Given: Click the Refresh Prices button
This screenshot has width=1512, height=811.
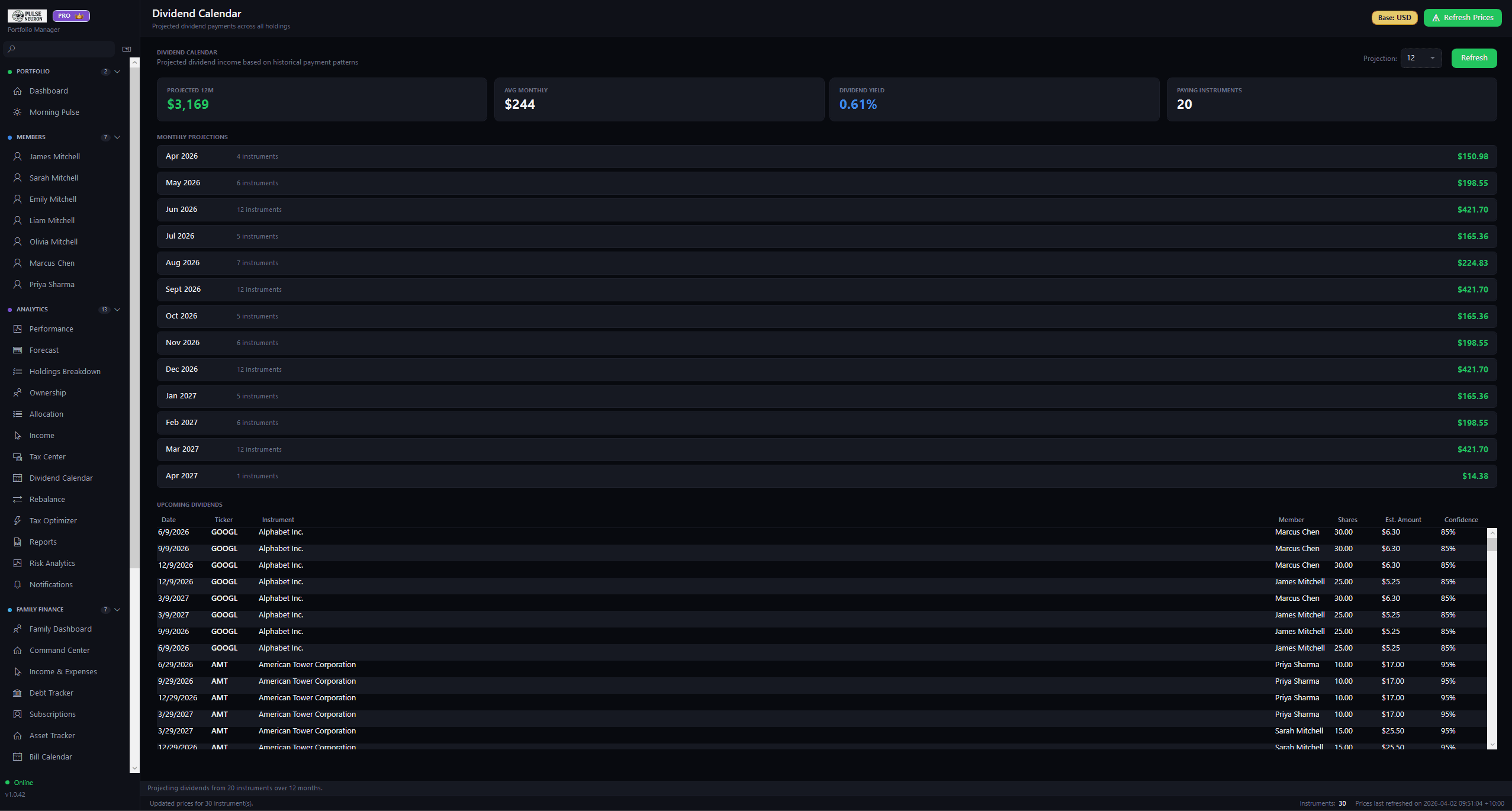Looking at the screenshot, I should click(1462, 17).
